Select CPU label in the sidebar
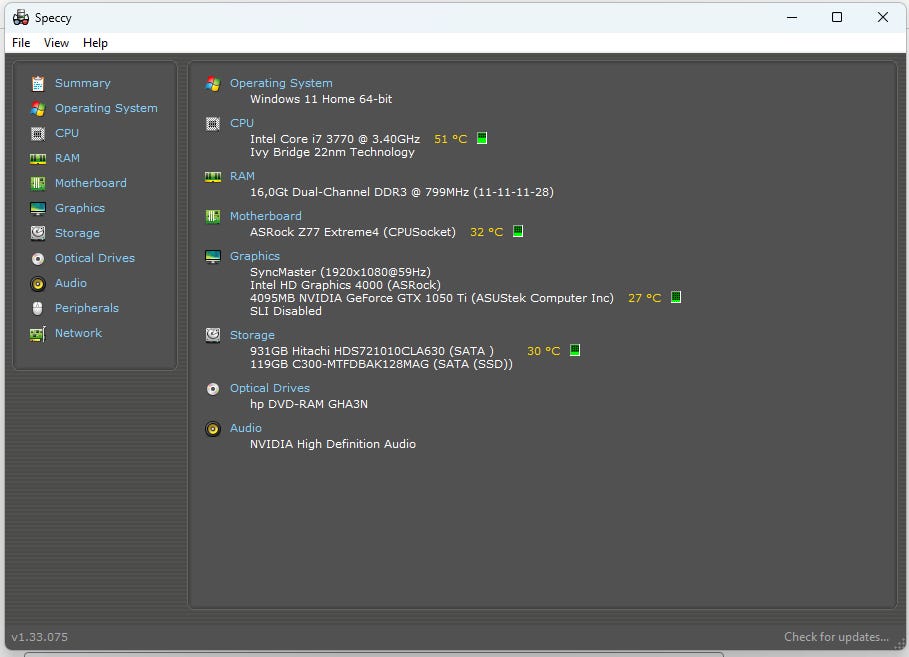 coord(67,133)
